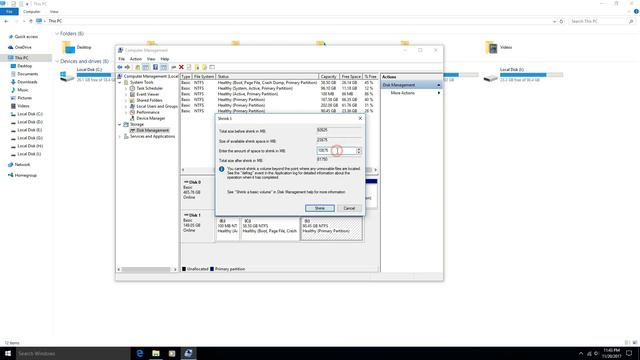Open the File menu in Computer Management
640x360 pixels.
[x=122, y=59]
